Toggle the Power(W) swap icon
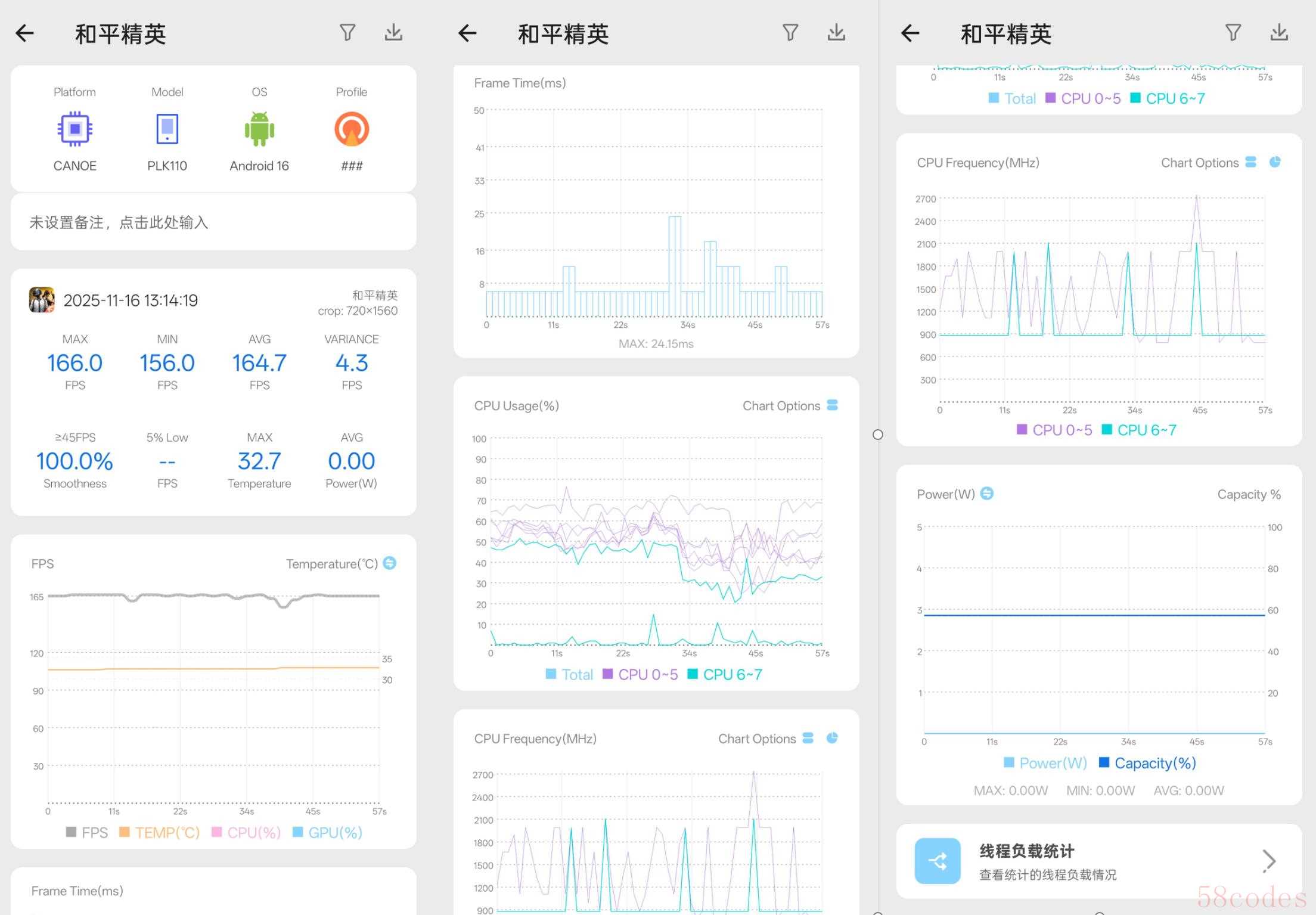 tap(987, 494)
